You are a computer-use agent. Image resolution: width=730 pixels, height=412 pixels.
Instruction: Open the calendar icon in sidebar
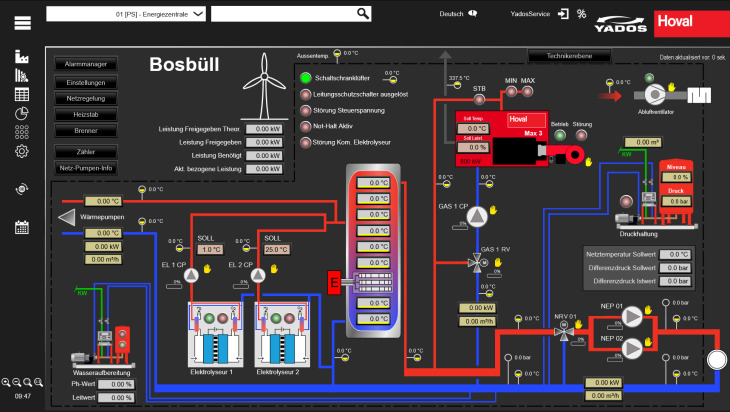pos(22,227)
